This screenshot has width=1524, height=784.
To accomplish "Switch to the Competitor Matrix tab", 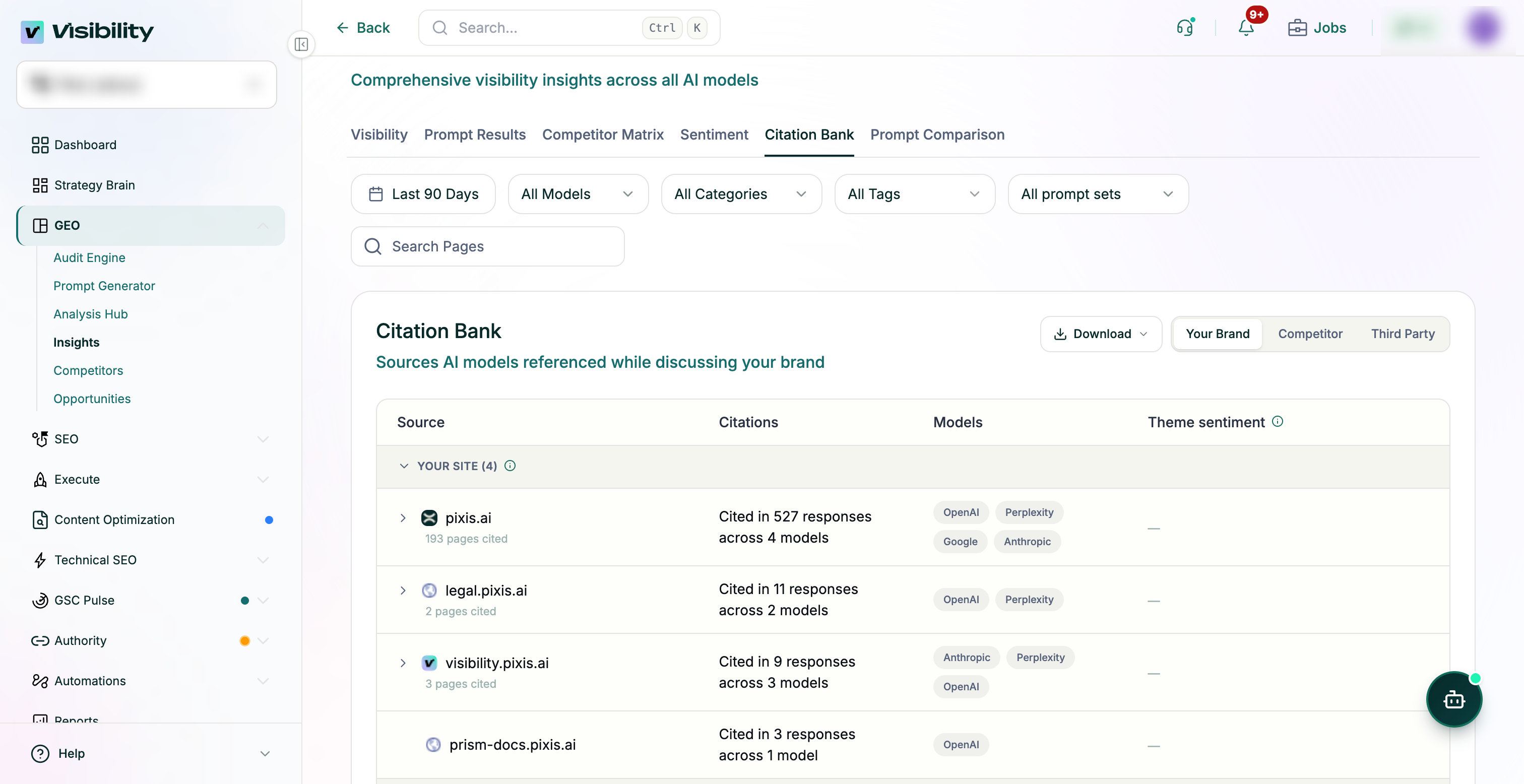I will pos(602,135).
